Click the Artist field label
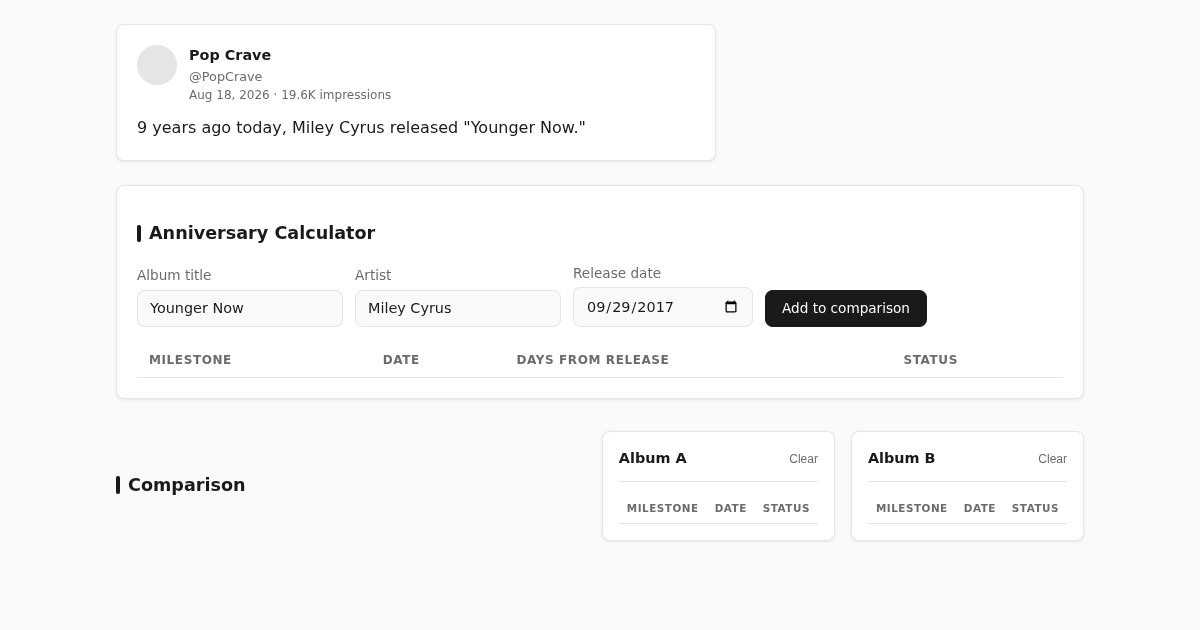The image size is (1200, 630). click(373, 275)
